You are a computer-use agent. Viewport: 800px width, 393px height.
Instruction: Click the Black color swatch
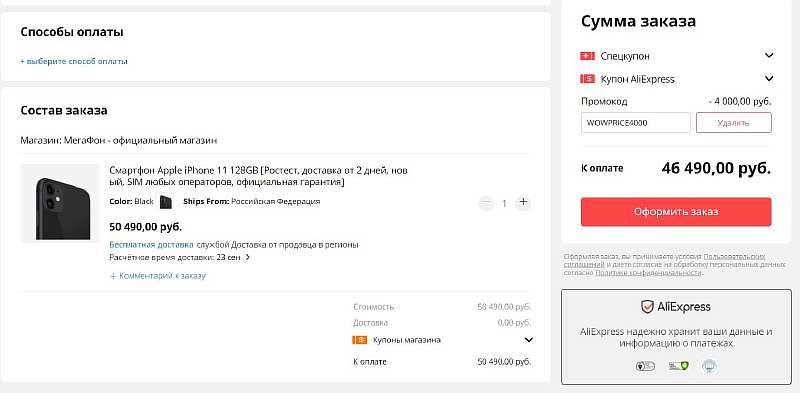[166, 202]
